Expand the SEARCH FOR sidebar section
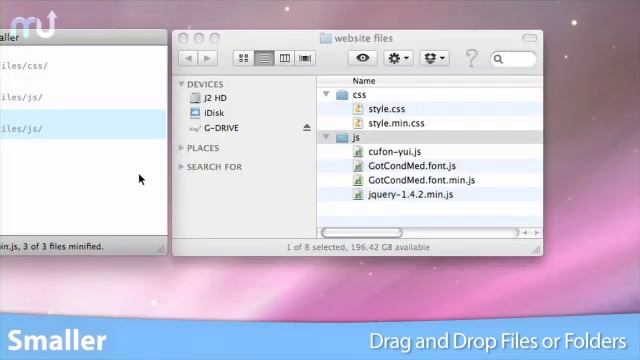This screenshot has width=640, height=360. pyautogui.click(x=181, y=167)
